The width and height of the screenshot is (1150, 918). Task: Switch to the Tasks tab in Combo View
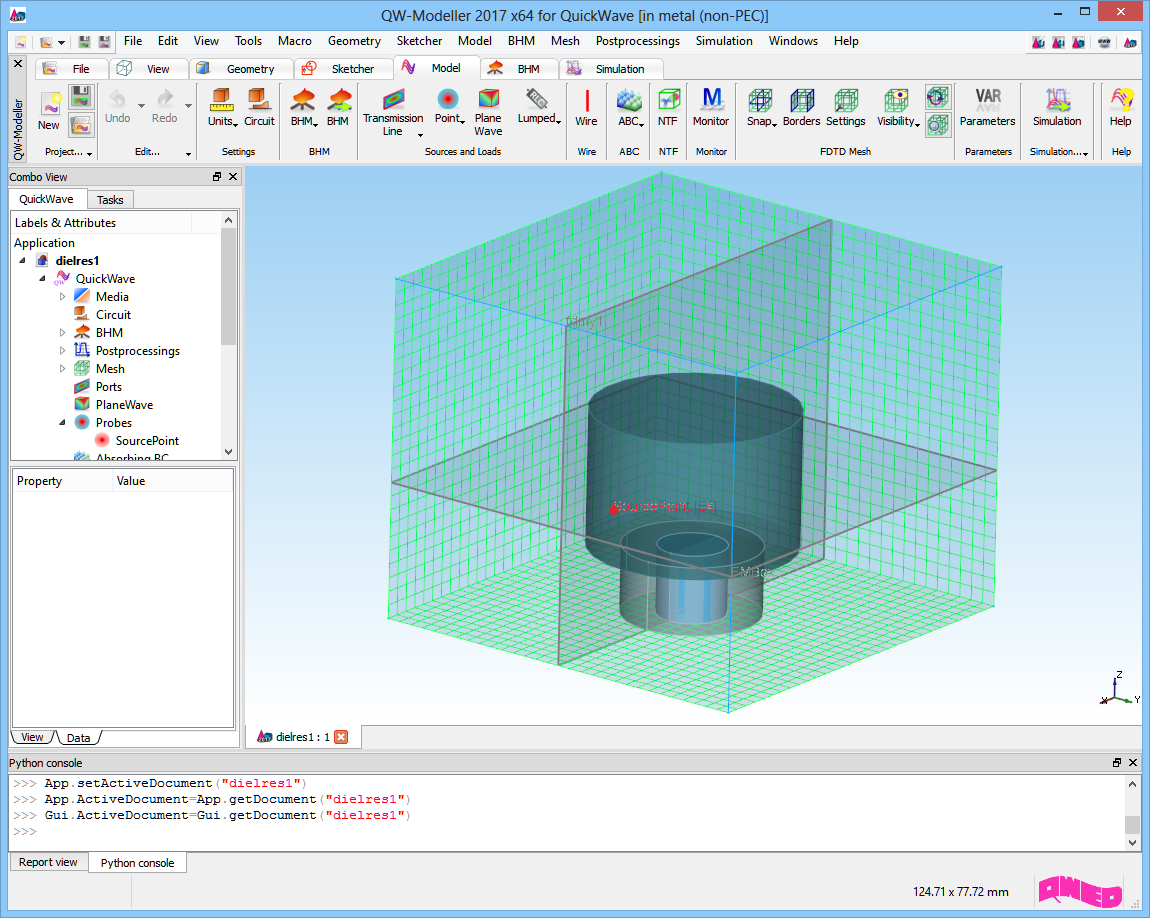(110, 200)
